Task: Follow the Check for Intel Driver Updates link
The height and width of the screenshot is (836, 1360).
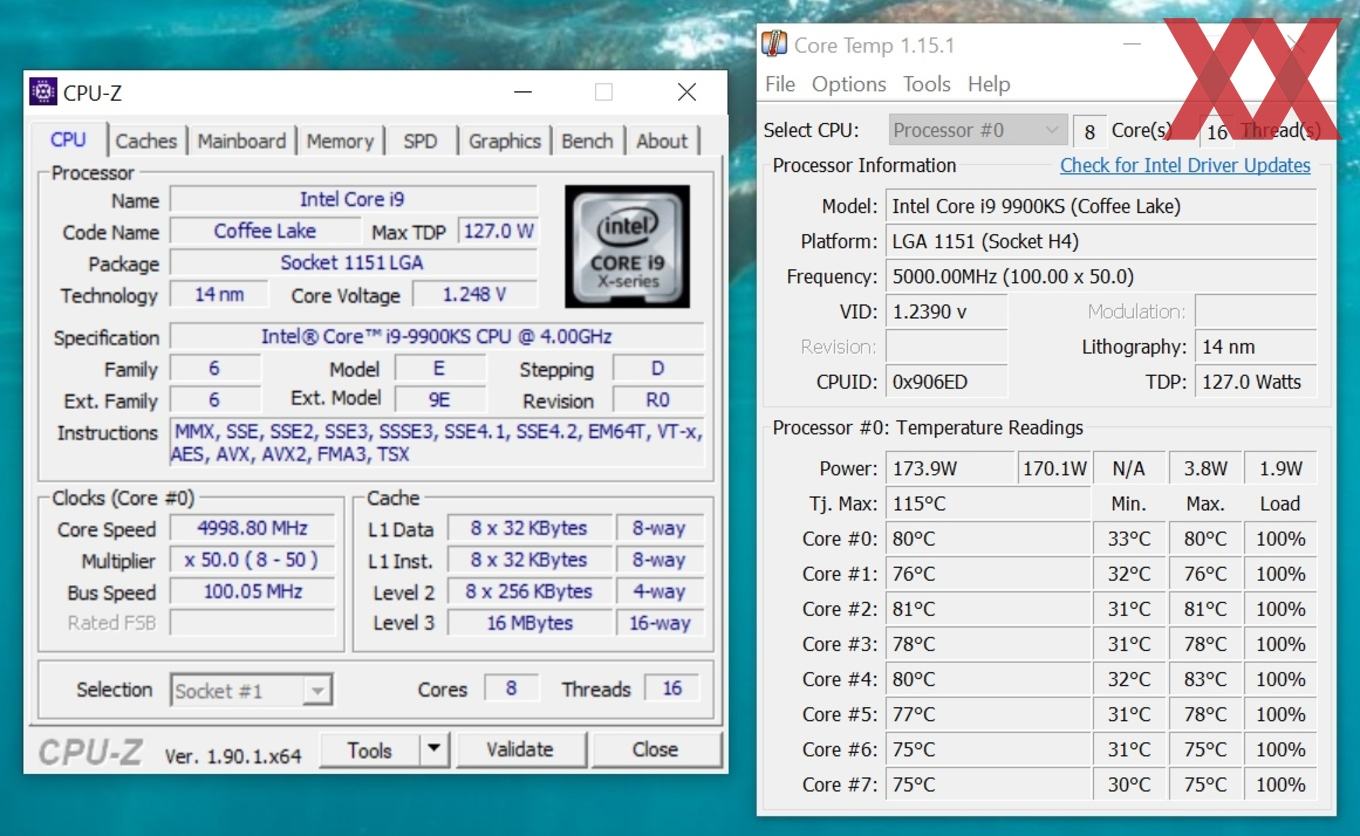Action: pos(1185,165)
